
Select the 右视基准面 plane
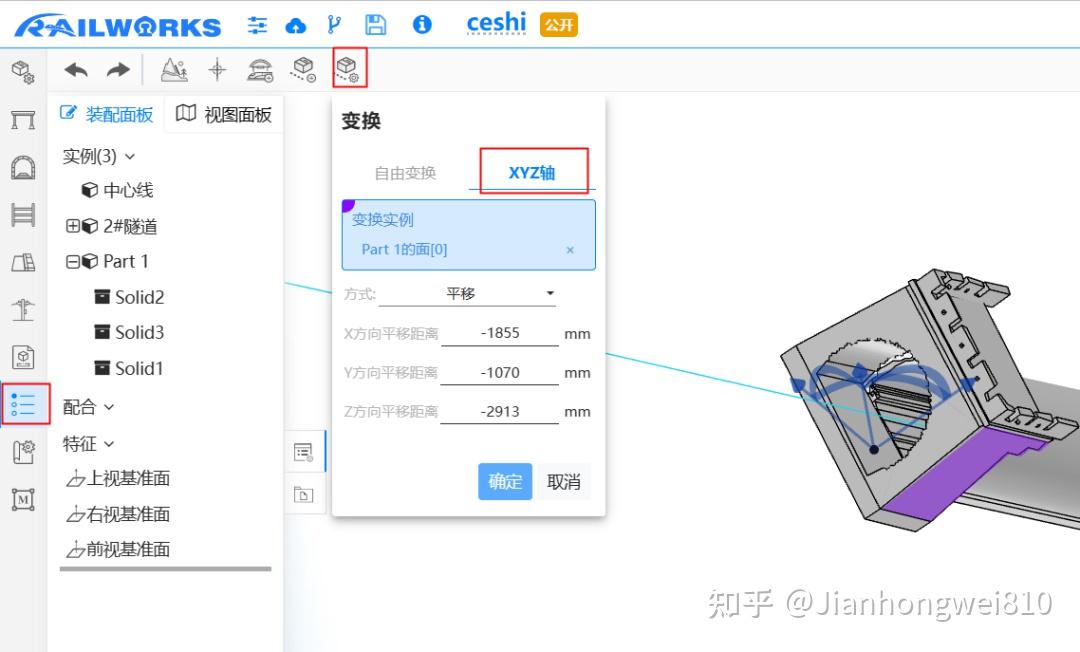coord(118,514)
